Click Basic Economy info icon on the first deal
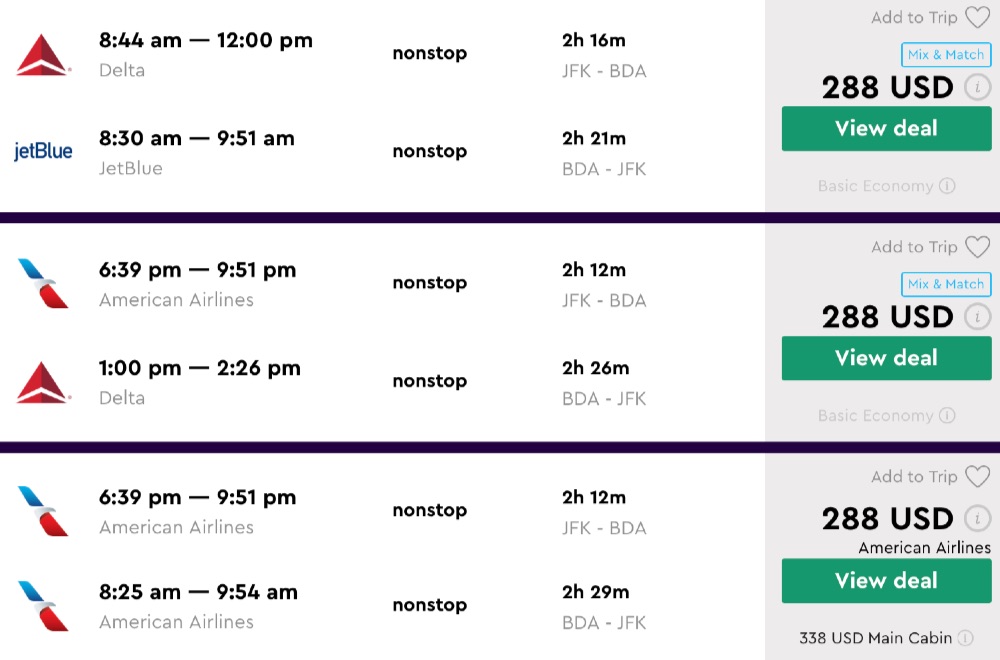Image resolution: width=1000 pixels, height=660 pixels. click(x=947, y=186)
